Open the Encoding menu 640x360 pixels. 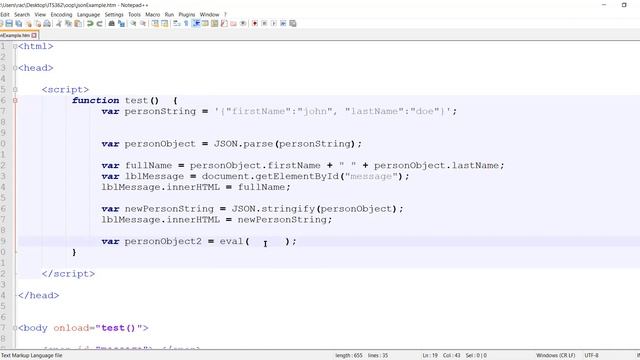[x=61, y=14]
